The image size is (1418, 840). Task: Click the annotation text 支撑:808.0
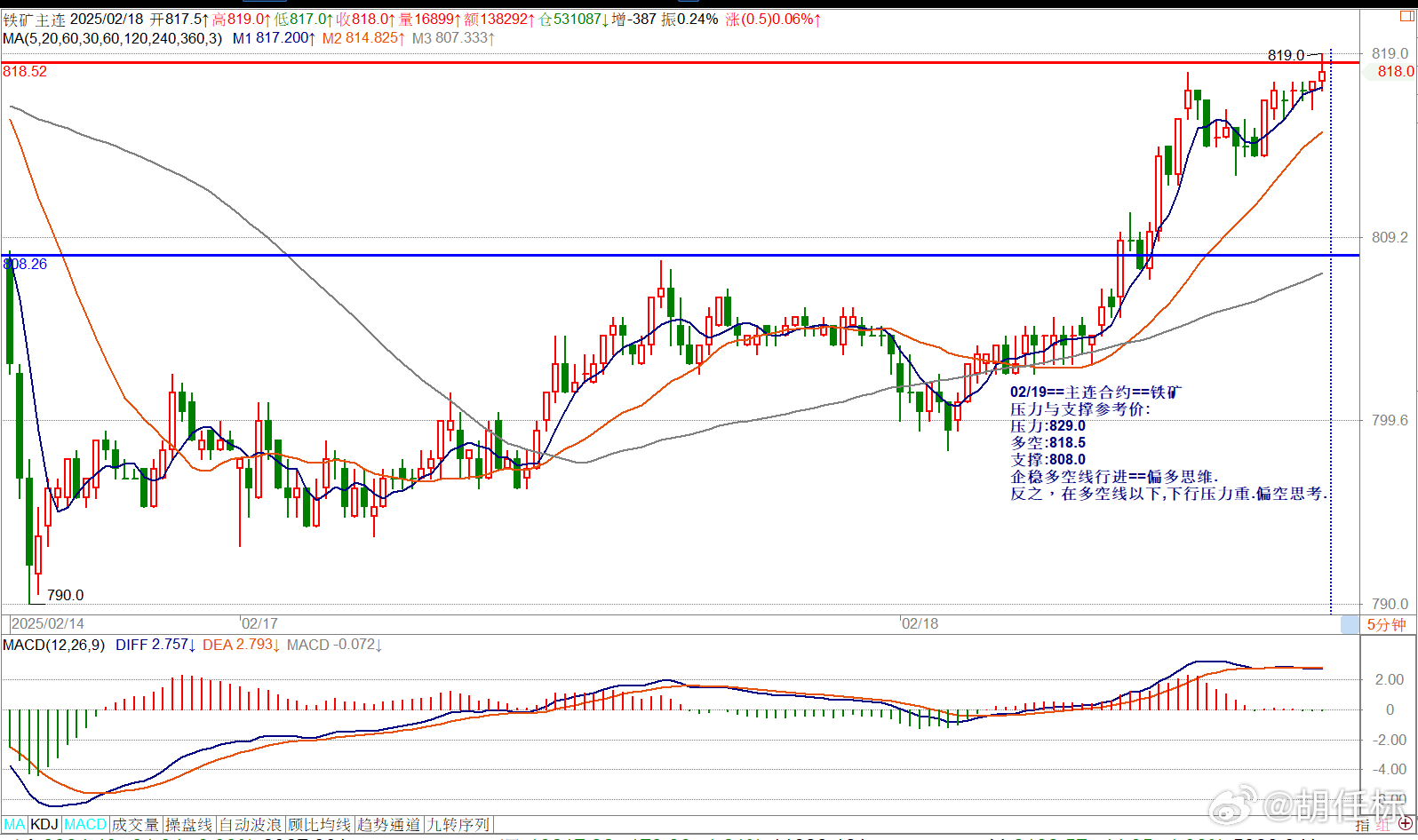click(x=1048, y=460)
